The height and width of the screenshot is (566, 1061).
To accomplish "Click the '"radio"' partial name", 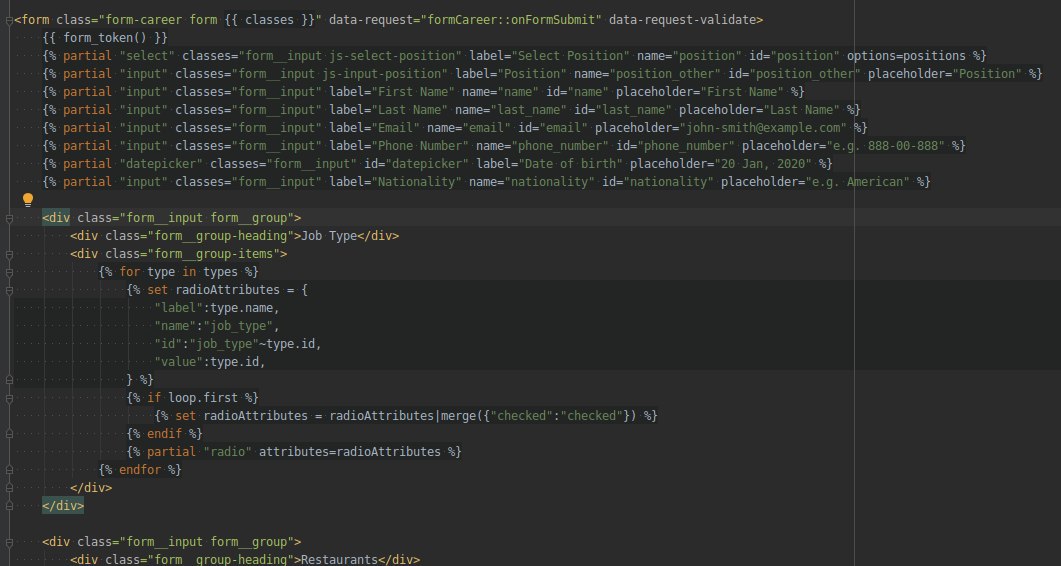I will point(227,452).
